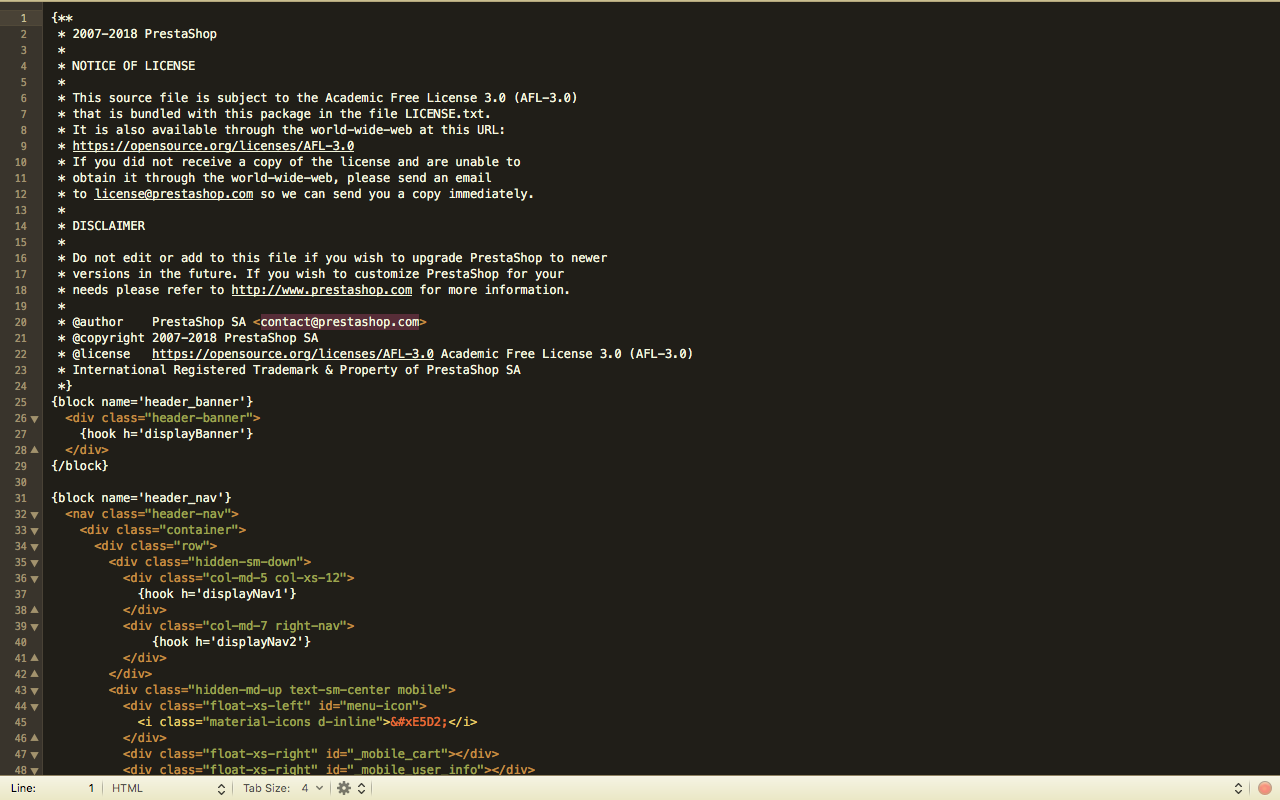Open the Tab Size dropdown

(283, 788)
